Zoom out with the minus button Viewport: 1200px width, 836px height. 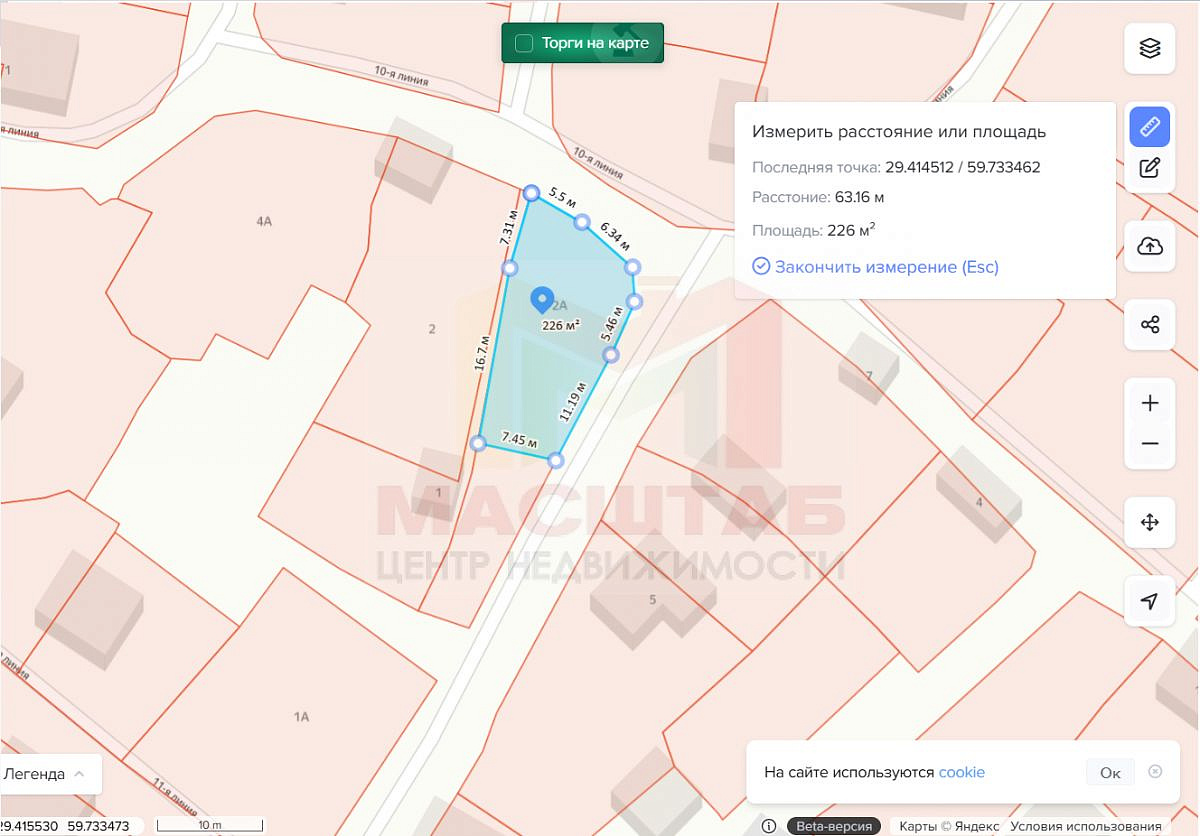coord(1150,444)
